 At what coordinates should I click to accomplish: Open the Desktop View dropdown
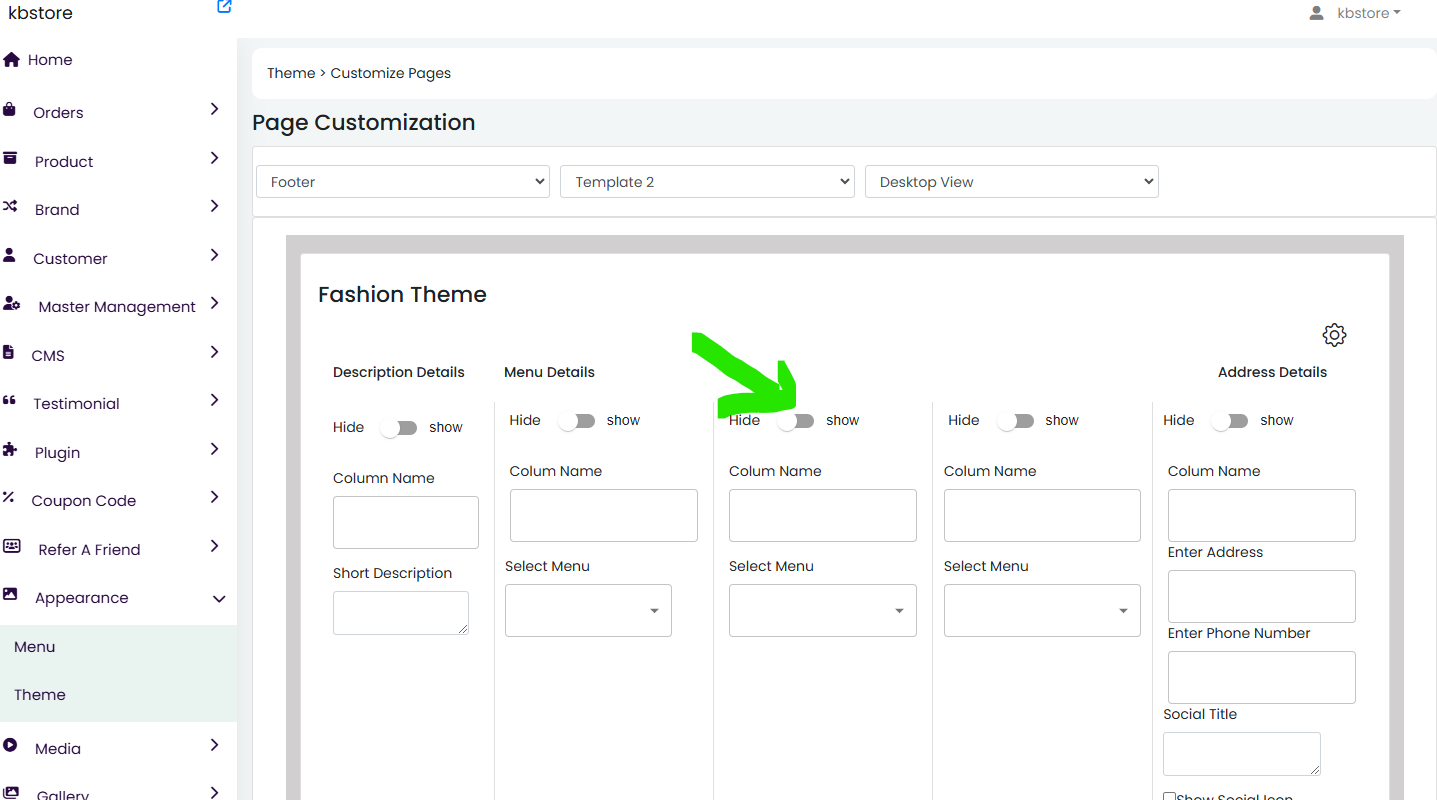point(1012,182)
